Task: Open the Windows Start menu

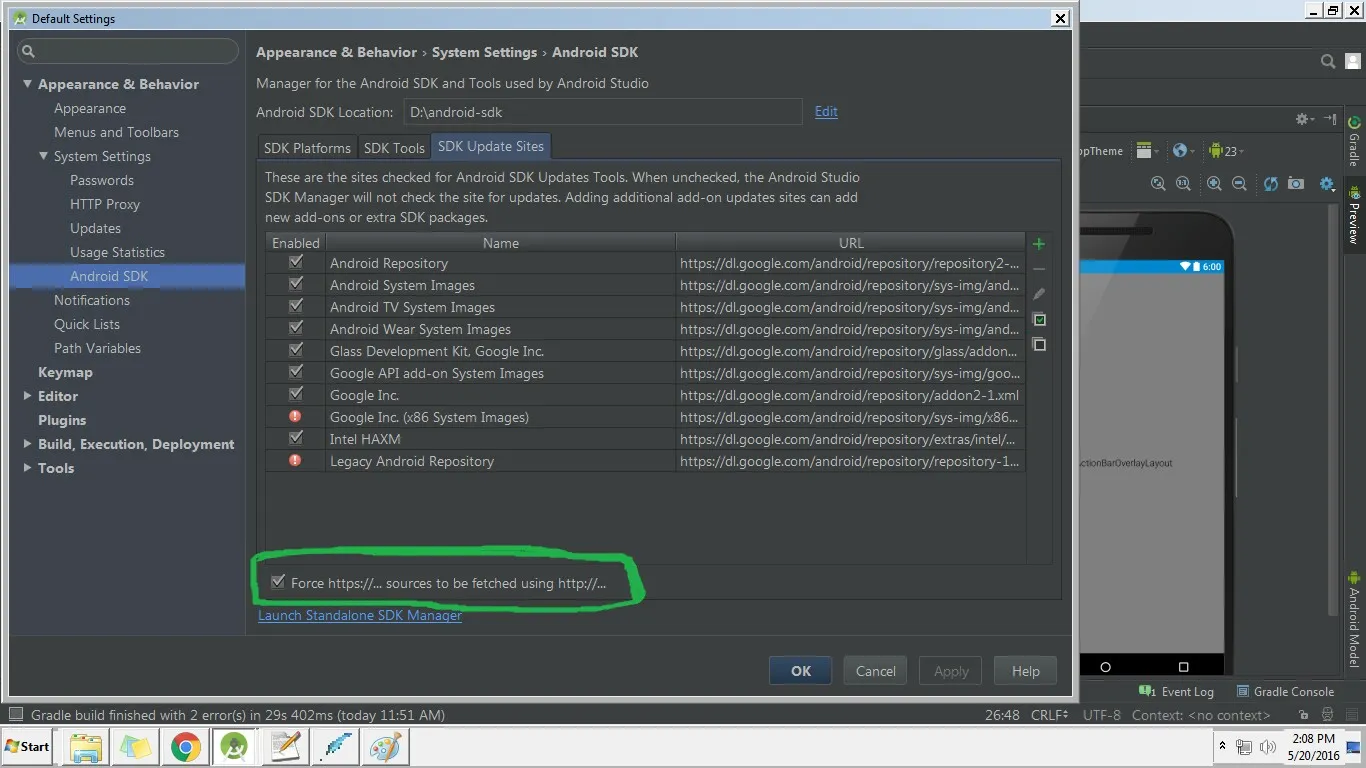Action: [28, 746]
